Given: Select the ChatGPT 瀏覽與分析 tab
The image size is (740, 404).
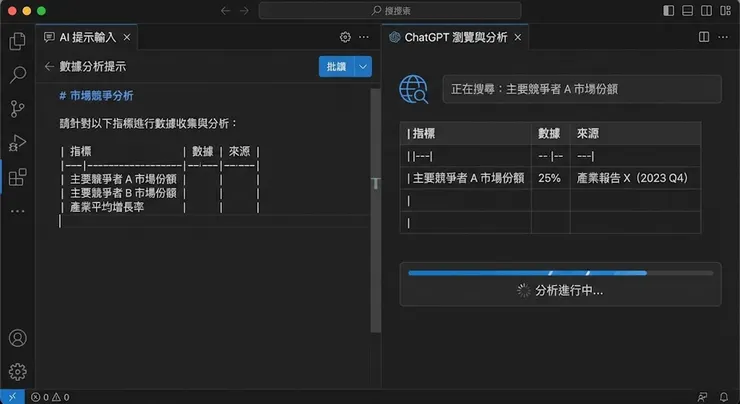Looking at the screenshot, I should pyautogui.click(x=455, y=37).
